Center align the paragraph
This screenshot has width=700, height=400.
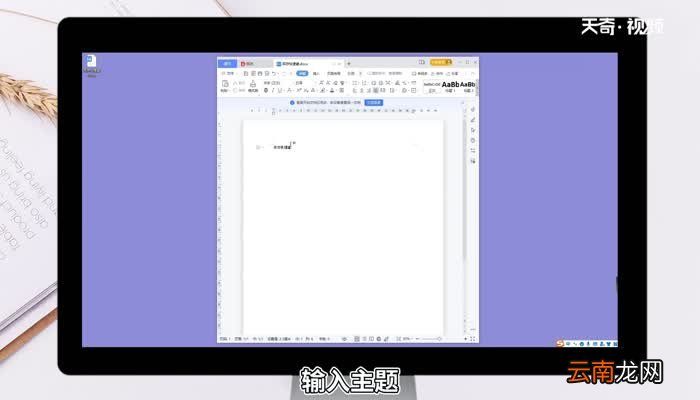pyautogui.click(x=362, y=91)
